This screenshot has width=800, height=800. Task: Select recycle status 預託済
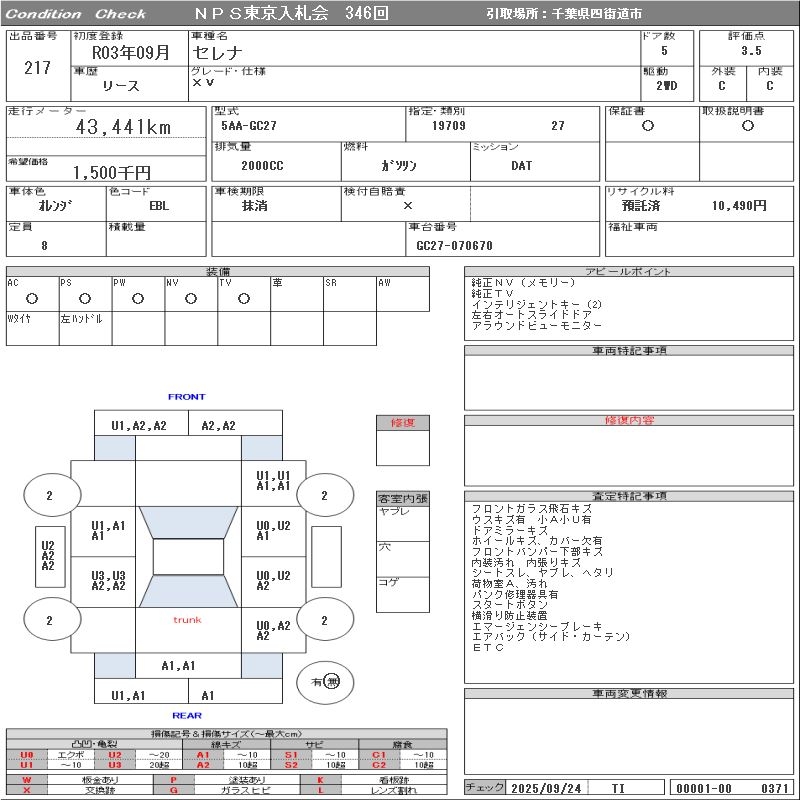coord(641,206)
